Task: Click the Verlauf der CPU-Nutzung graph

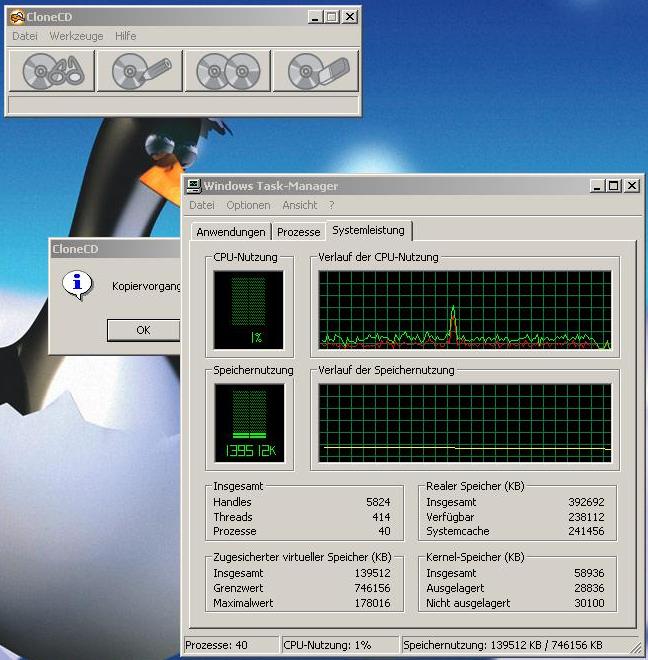Action: [465, 310]
